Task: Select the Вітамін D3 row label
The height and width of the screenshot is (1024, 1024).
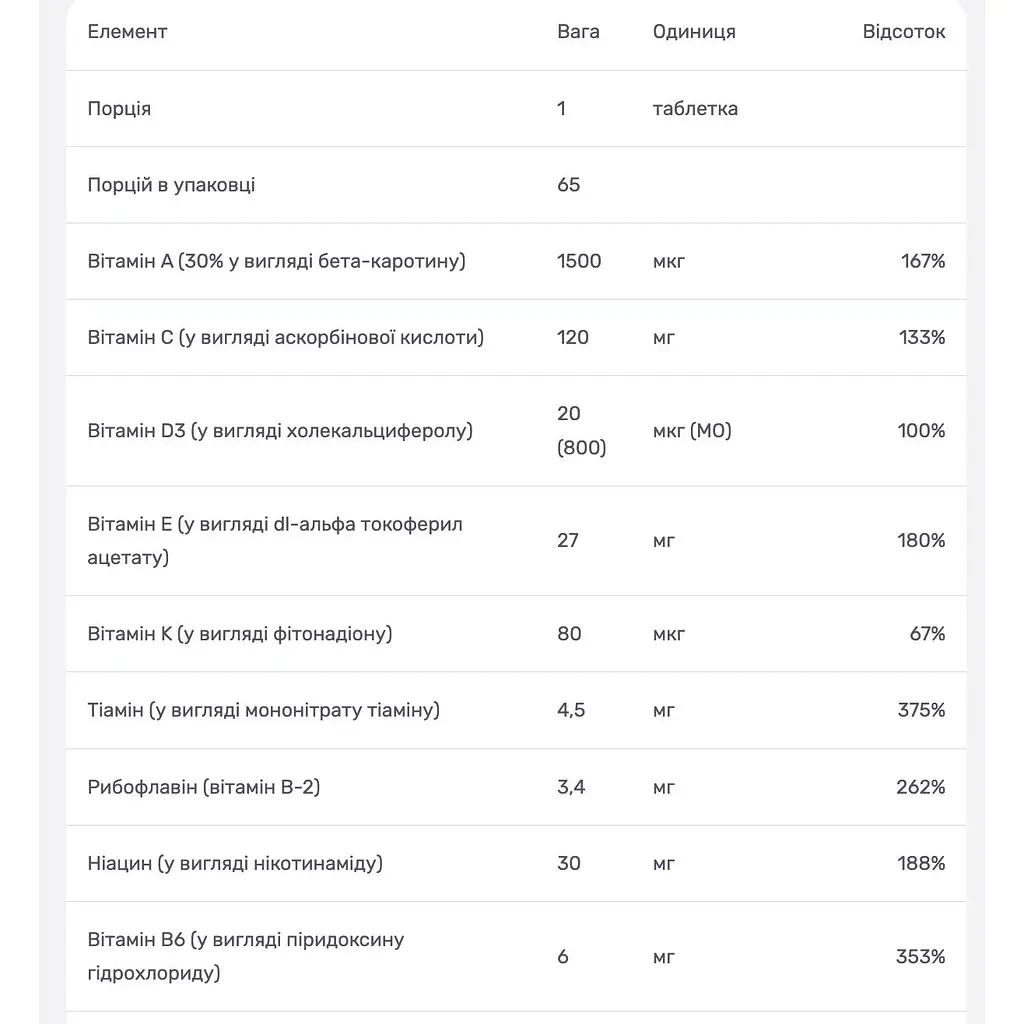Action: [x=280, y=431]
